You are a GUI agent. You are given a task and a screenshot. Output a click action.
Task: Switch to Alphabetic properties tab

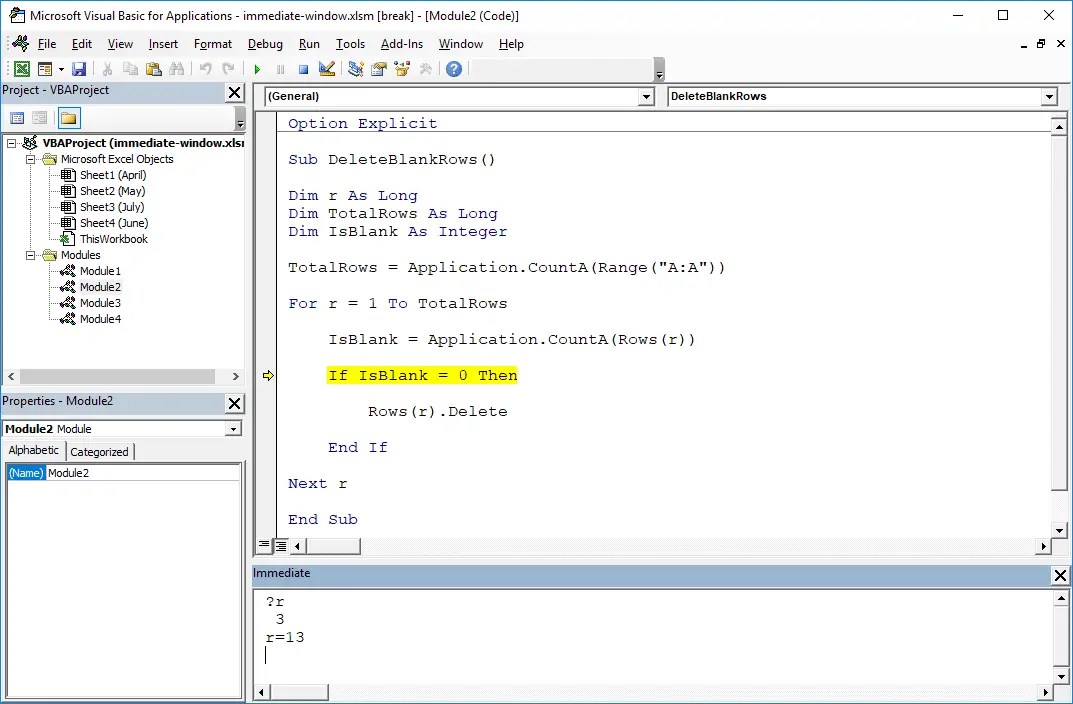pos(34,450)
